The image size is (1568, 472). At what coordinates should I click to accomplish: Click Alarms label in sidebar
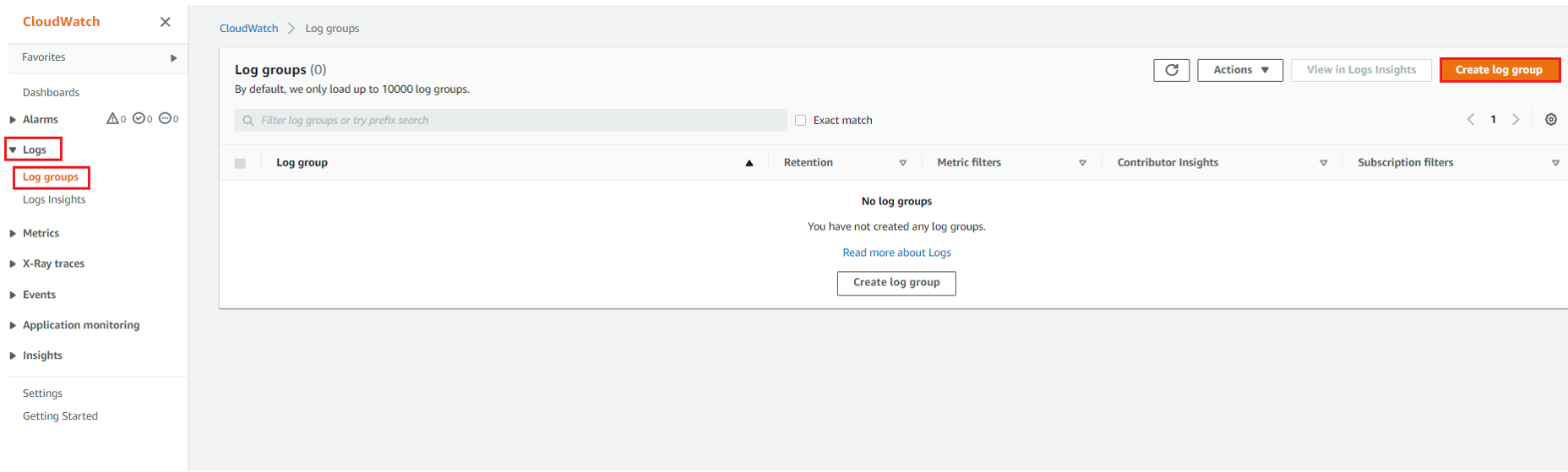(x=41, y=120)
